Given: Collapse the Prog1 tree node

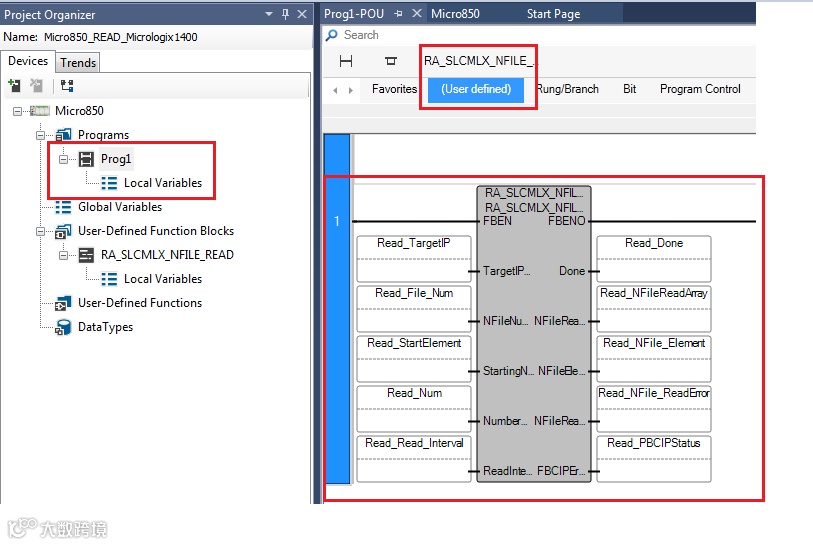Looking at the screenshot, I should coord(63,159).
